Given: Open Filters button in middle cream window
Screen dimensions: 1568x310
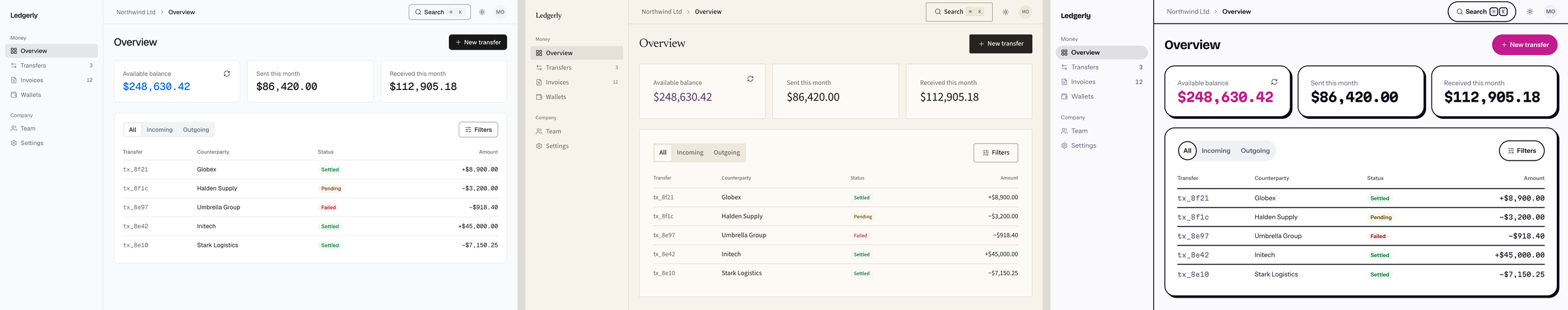Looking at the screenshot, I should click(x=996, y=153).
